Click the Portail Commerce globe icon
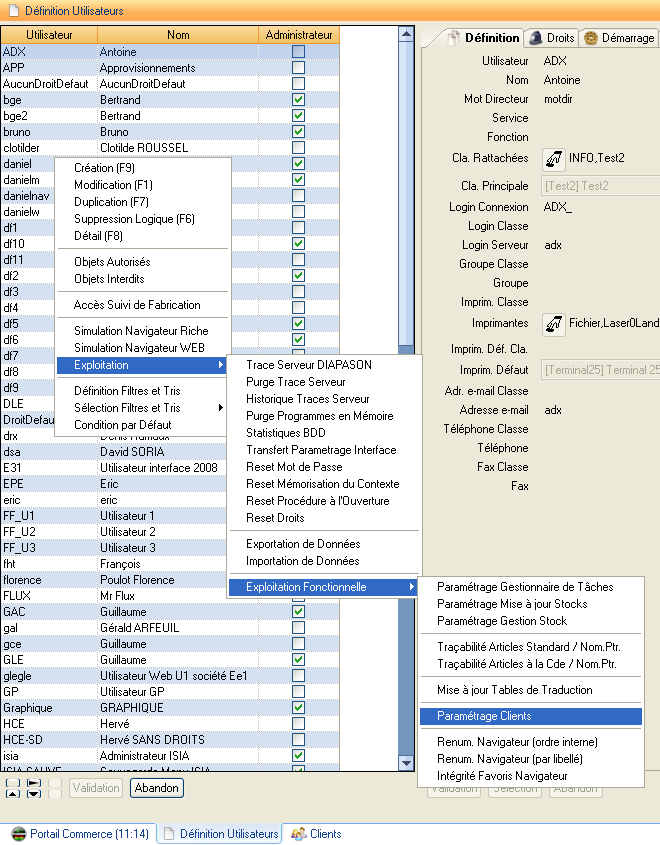Viewport: 660px width, 845px height. tap(18, 834)
